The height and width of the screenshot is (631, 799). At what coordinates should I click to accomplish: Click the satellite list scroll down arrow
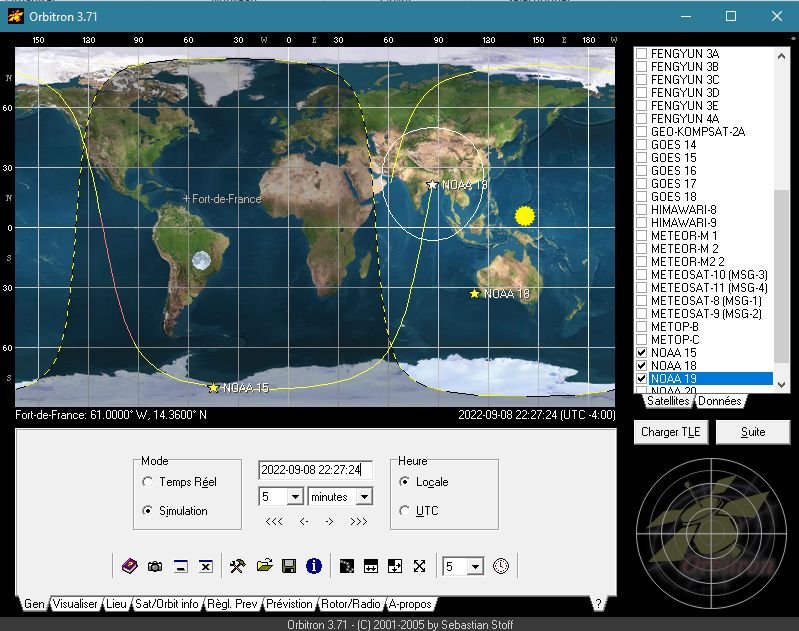781,385
